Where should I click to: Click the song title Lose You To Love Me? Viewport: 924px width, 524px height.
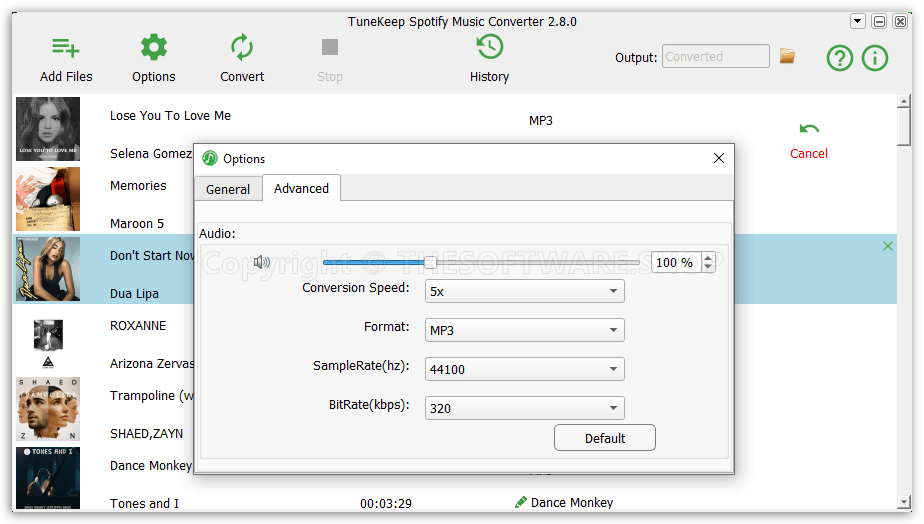[170, 116]
